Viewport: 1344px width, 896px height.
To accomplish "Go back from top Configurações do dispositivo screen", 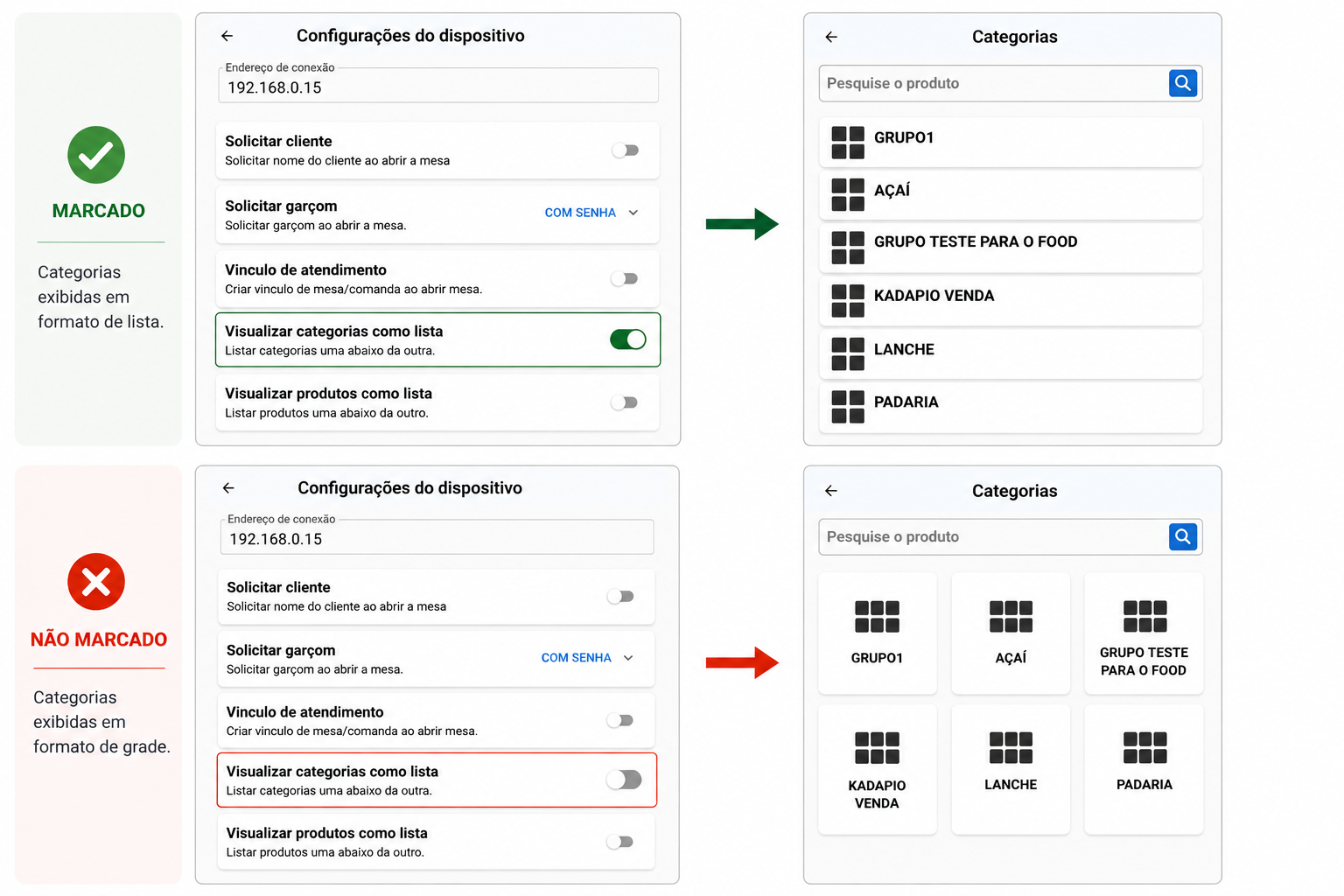I will click(x=227, y=36).
